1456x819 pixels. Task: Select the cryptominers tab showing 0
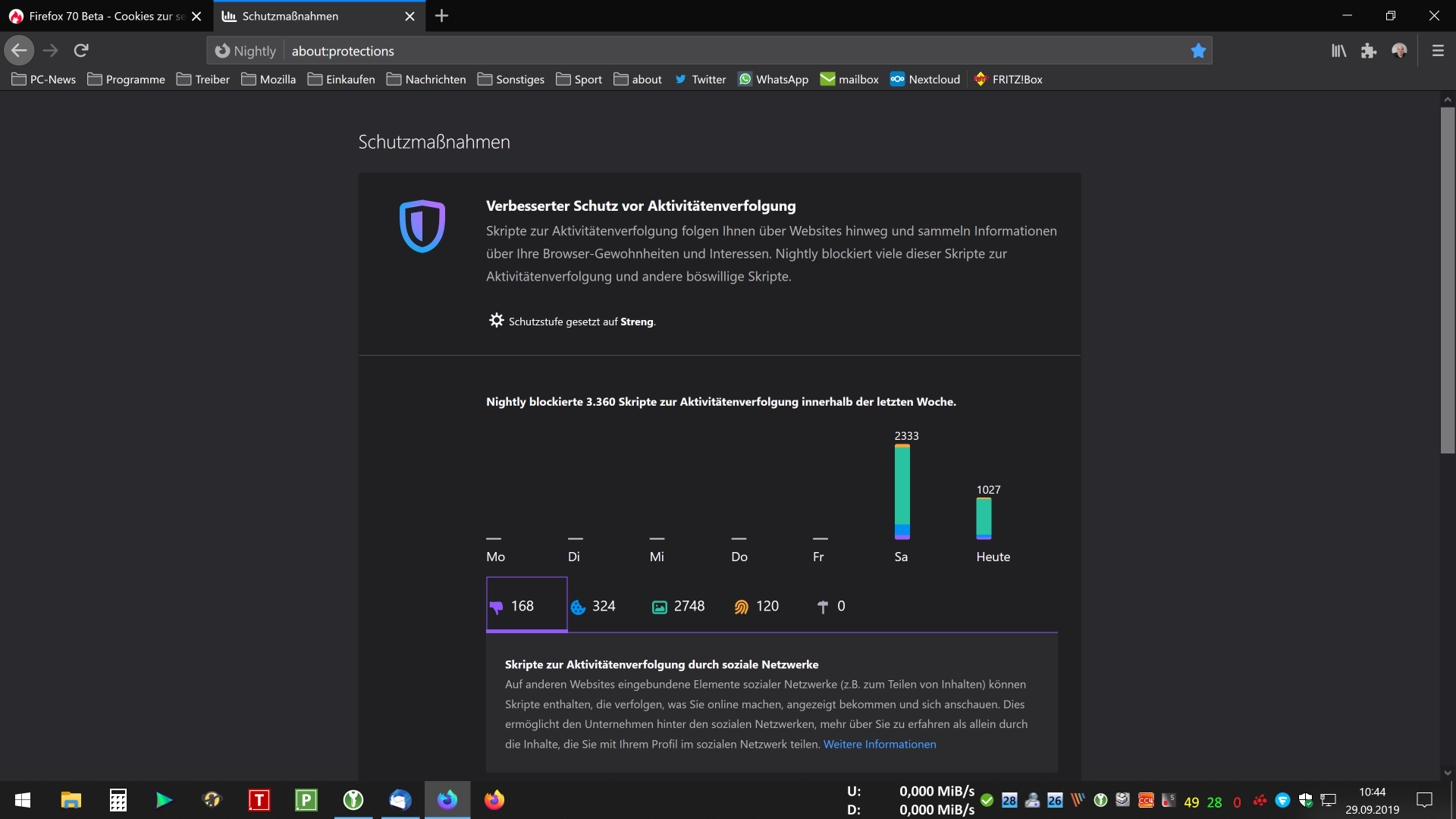(x=831, y=606)
